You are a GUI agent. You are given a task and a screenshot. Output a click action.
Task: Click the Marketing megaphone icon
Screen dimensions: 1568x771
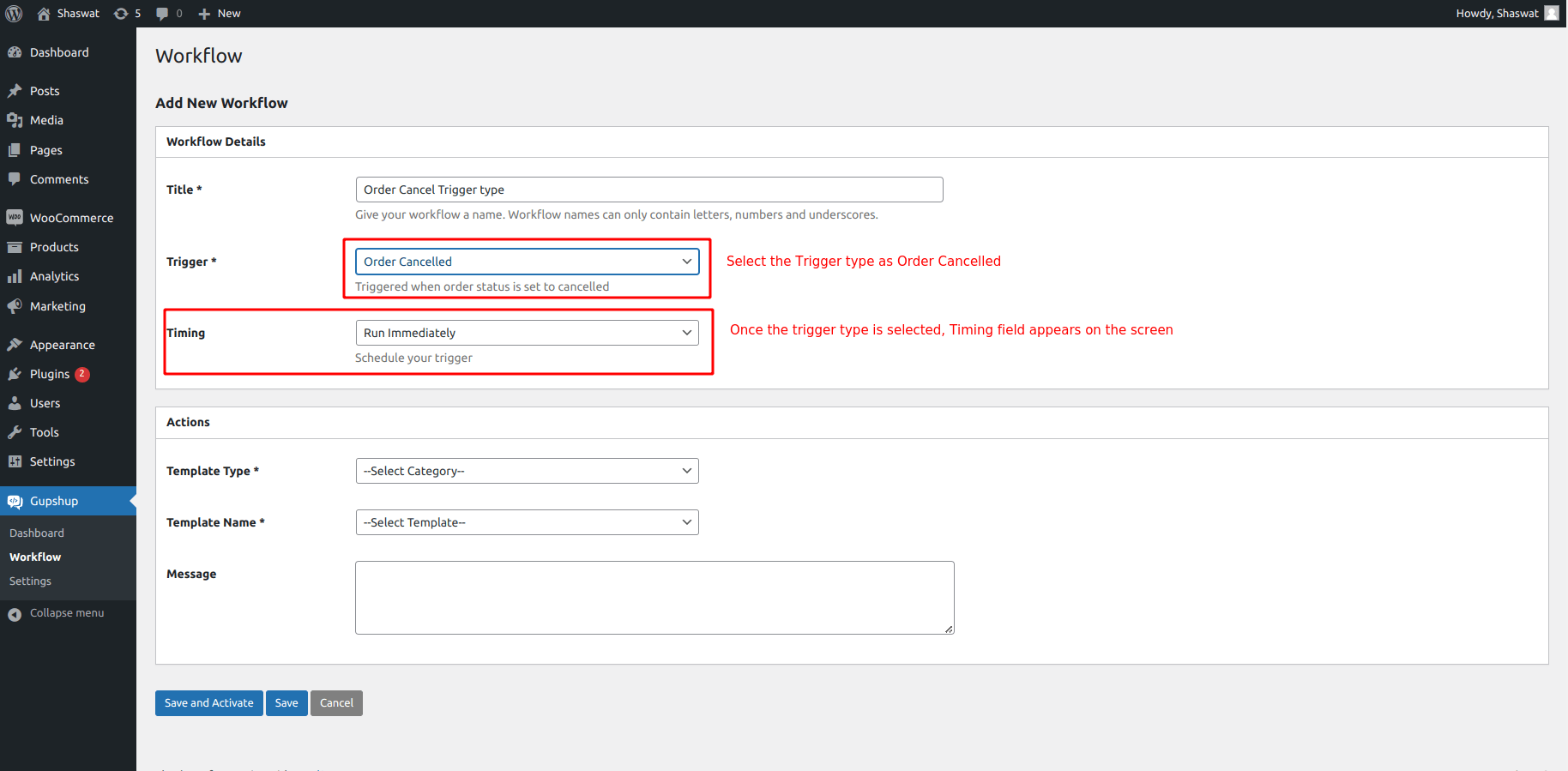tap(15, 306)
